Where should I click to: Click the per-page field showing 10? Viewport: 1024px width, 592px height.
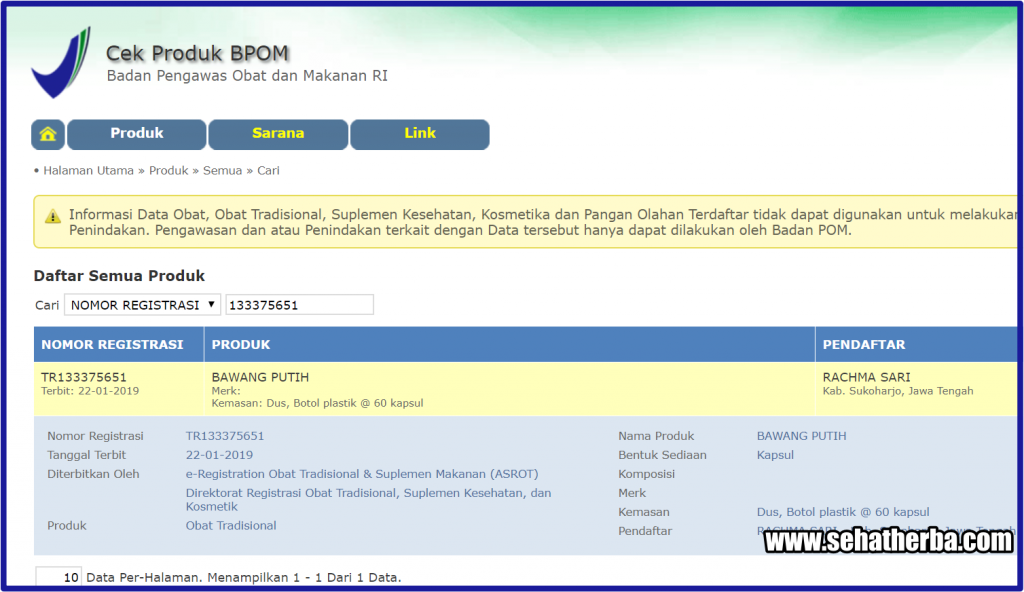[58, 578]
